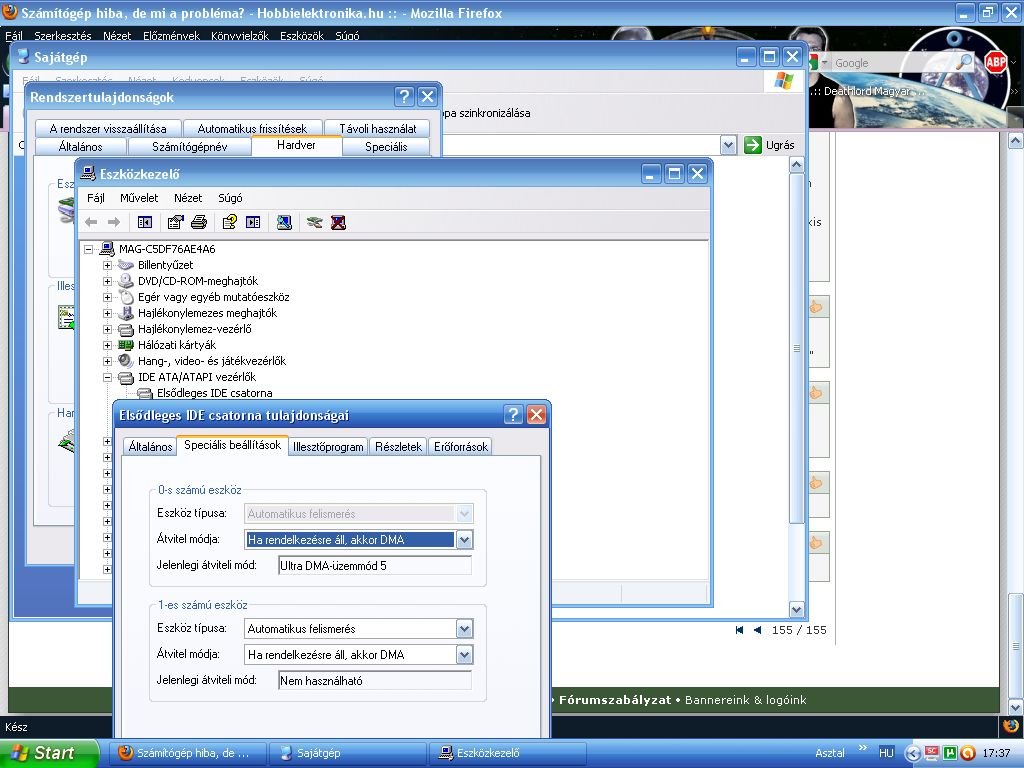The height and width of the screenshot is (768, 1024).
Task: Click Sajátgép taskbar button
Action: [x=347, y=753]
